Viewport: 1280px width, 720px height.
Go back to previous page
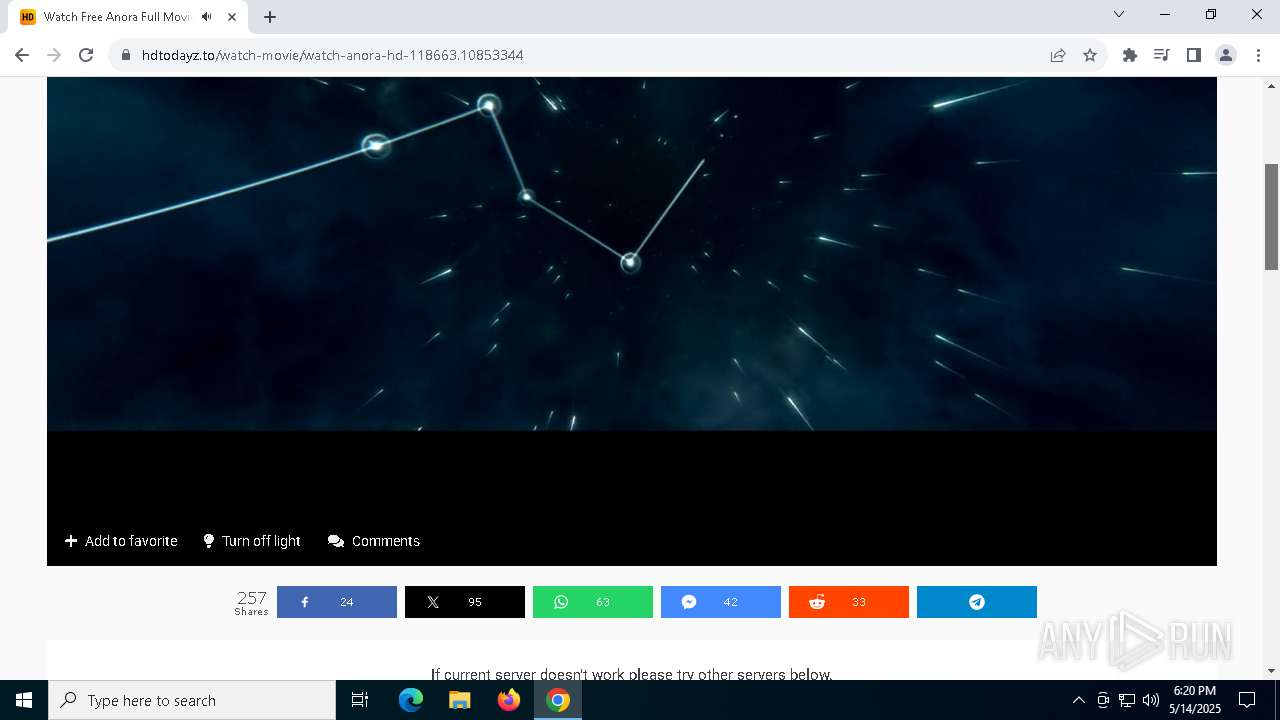coord(22,55)
